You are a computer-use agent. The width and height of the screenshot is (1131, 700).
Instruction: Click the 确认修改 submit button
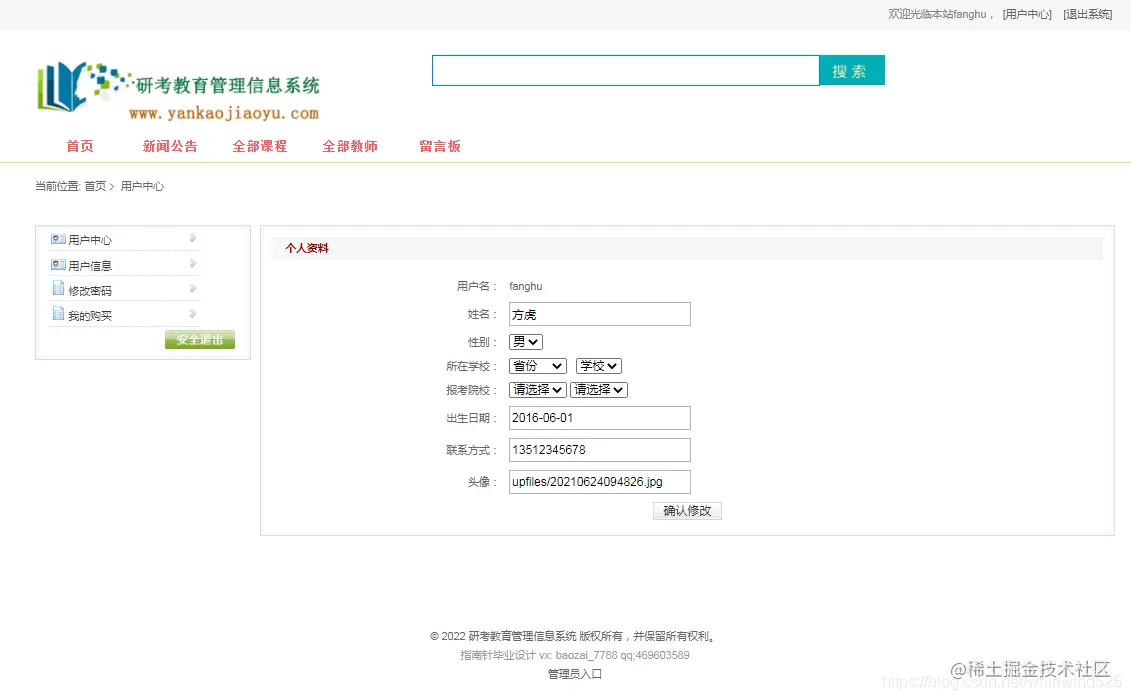pos(687,511)
